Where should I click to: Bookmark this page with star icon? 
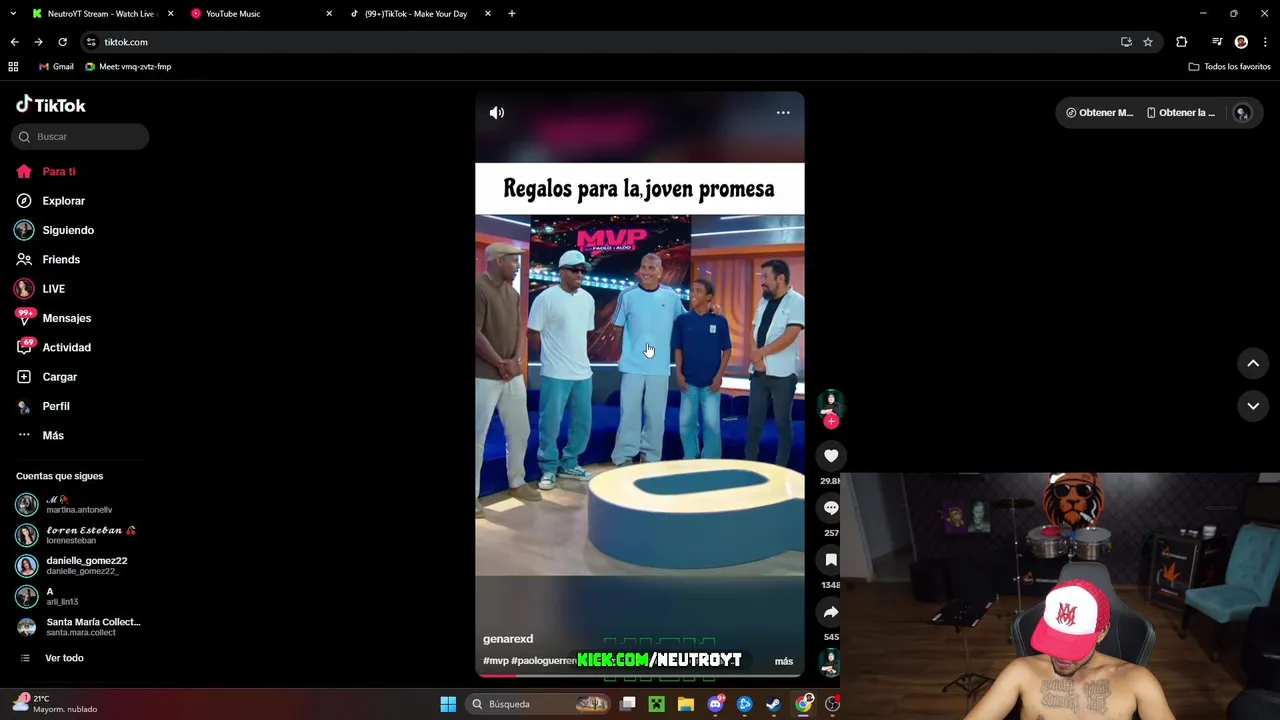pos(1148,42)
